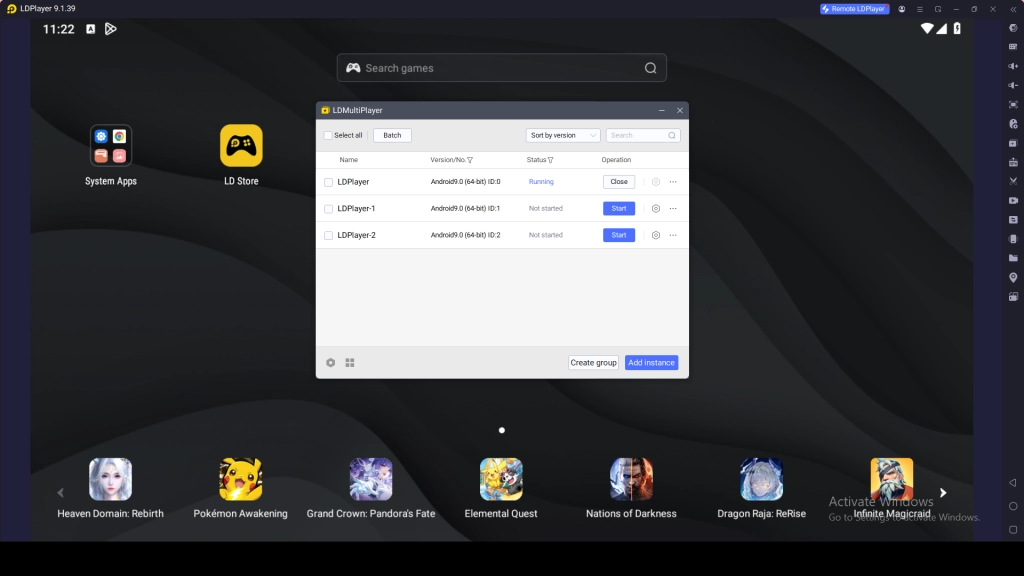
Task: Click the Add instance button
Action: pyautogui.click(x=651, y=363)
